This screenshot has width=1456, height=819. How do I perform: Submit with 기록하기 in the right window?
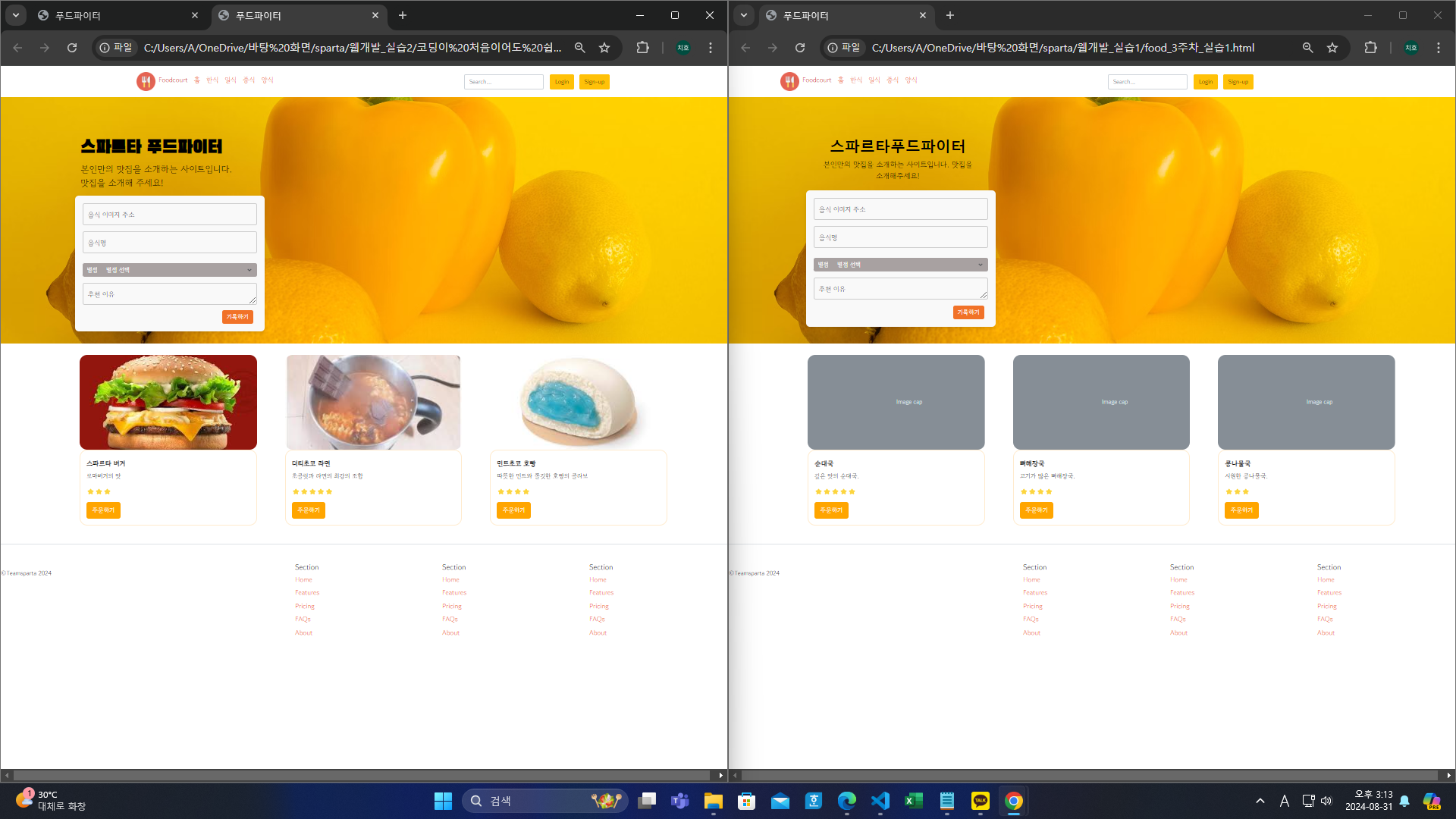click(968, 312)
